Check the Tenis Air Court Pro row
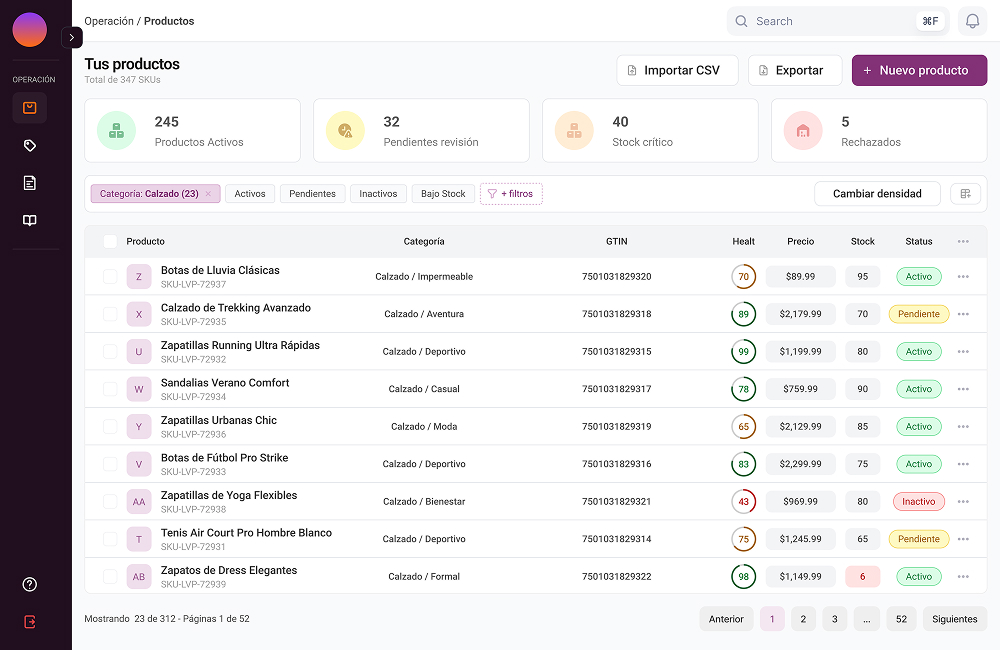Image resolution: width=1000 pixels, height=650 pixels. point(110,539)
